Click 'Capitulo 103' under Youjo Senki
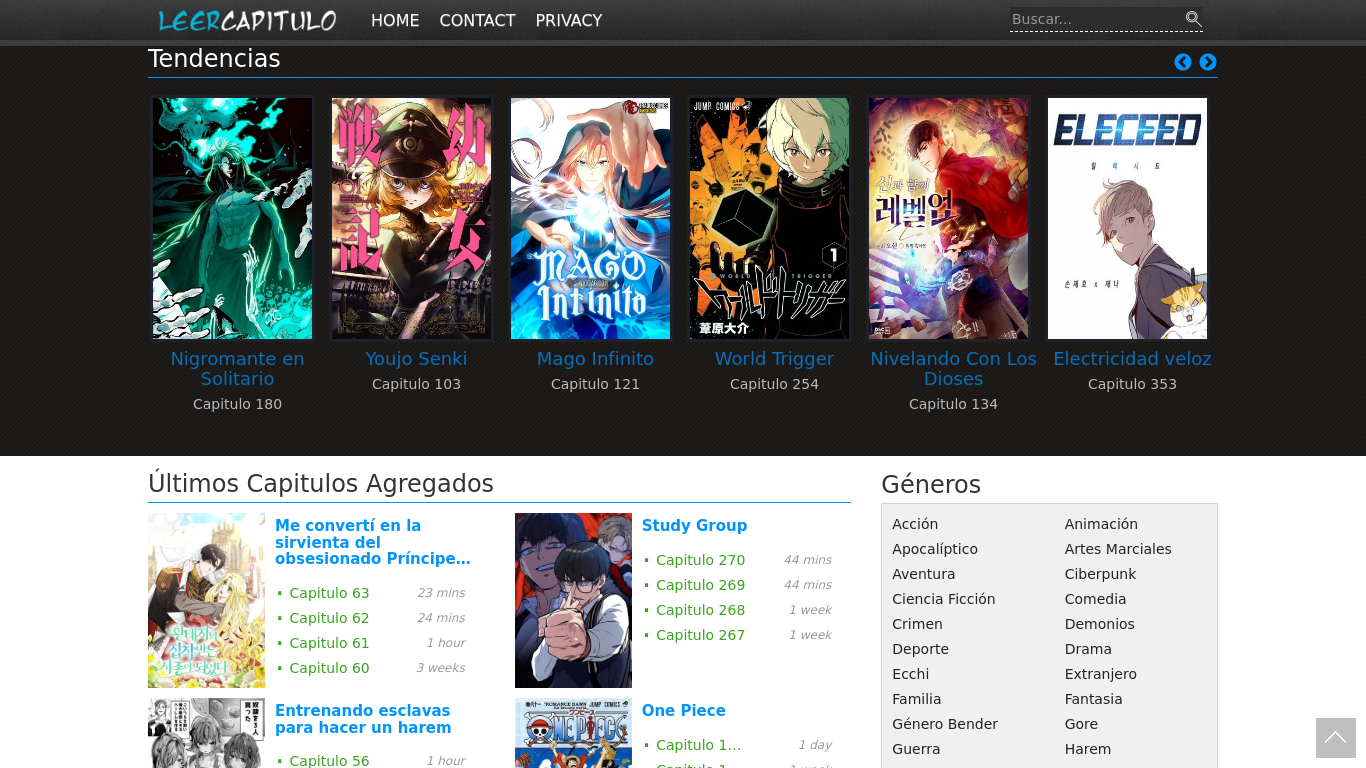 (416, 384)
